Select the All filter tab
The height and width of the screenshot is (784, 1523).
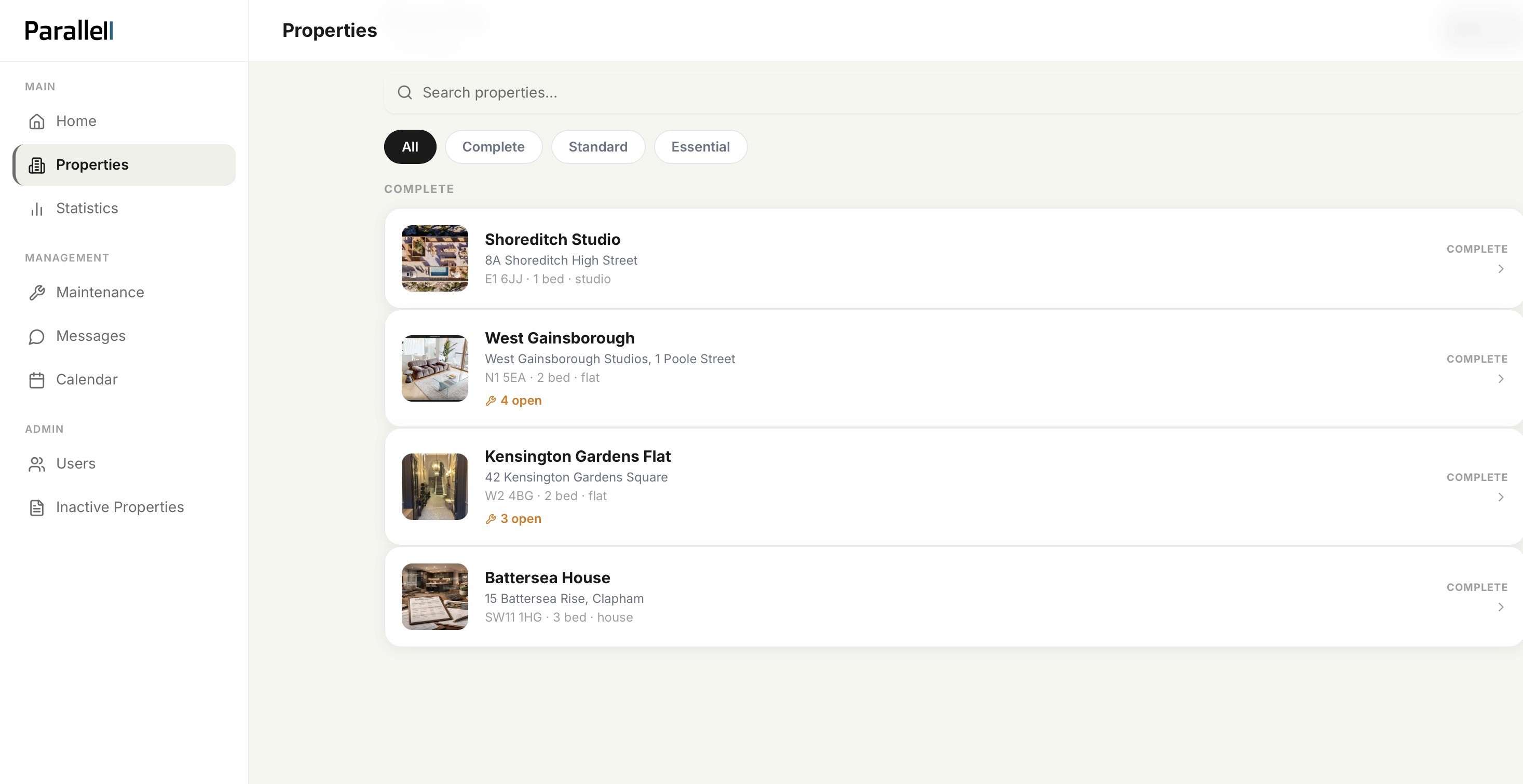pyautogui.click(x=410, y=146)
